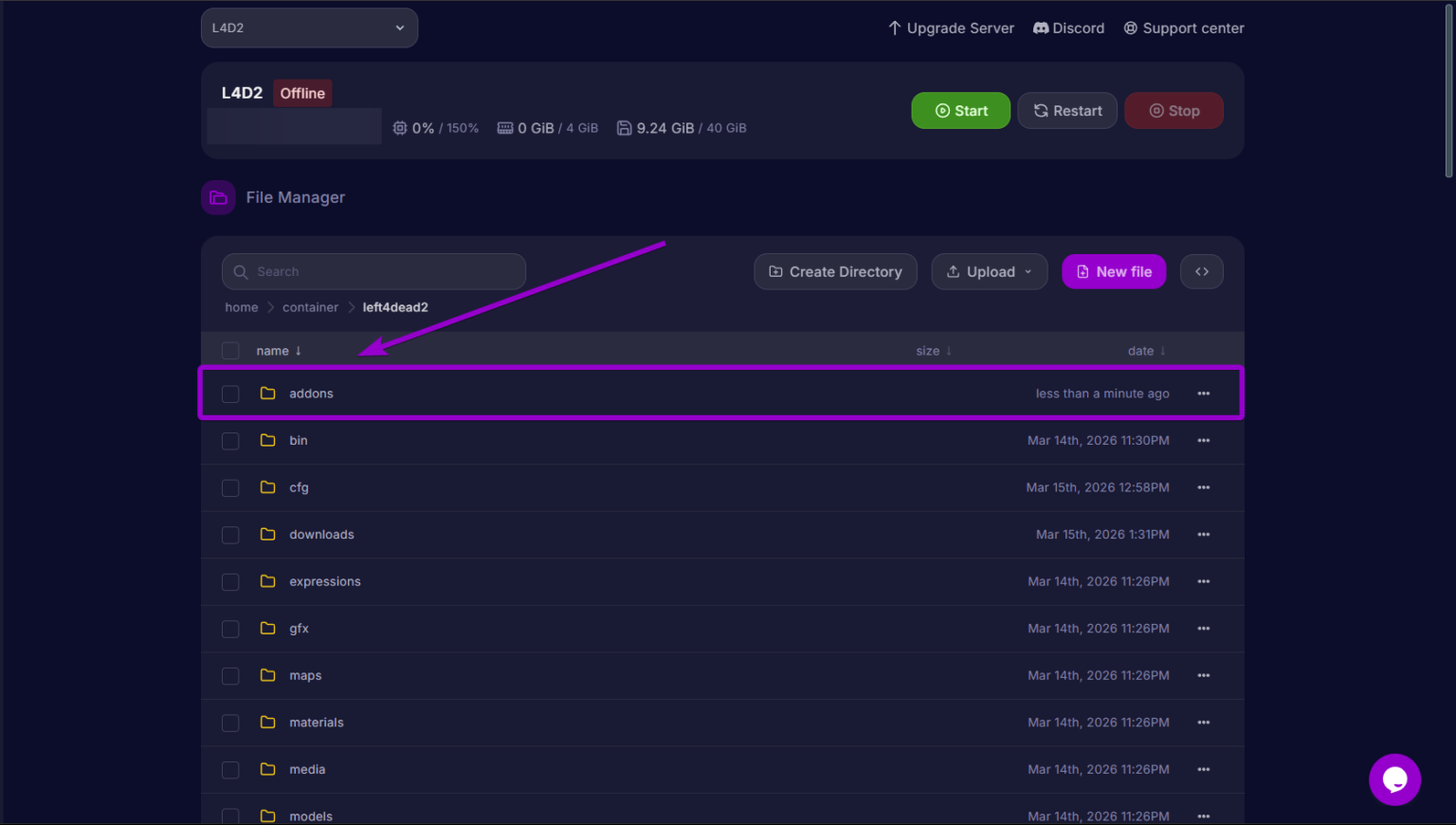
Task: Click the folder icon next to maps
Action: [x=268, y=675]
